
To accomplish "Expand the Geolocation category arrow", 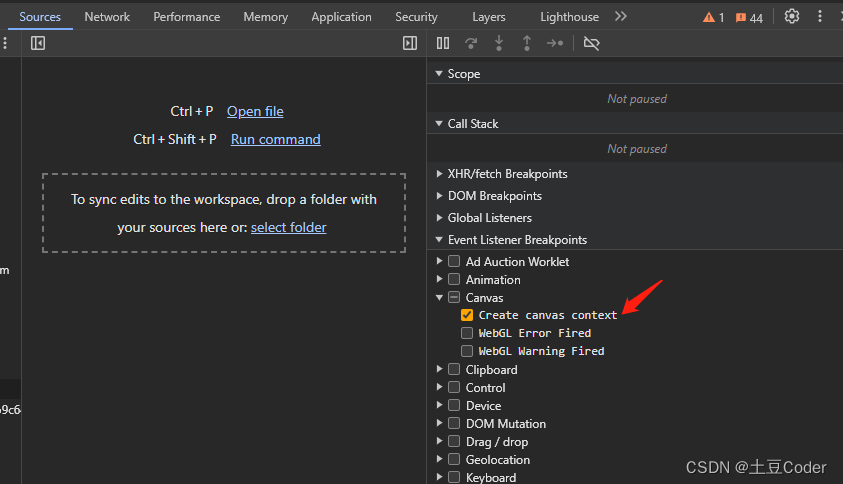I will tap(439, 459).
